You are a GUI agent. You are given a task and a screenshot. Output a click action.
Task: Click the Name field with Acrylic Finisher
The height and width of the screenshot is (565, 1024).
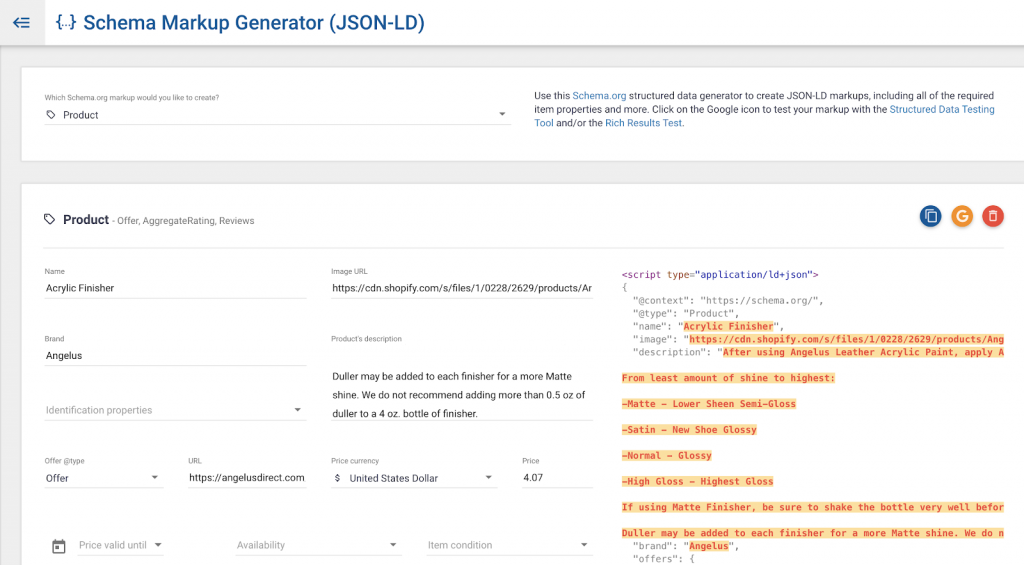click(x=175, y=288)
